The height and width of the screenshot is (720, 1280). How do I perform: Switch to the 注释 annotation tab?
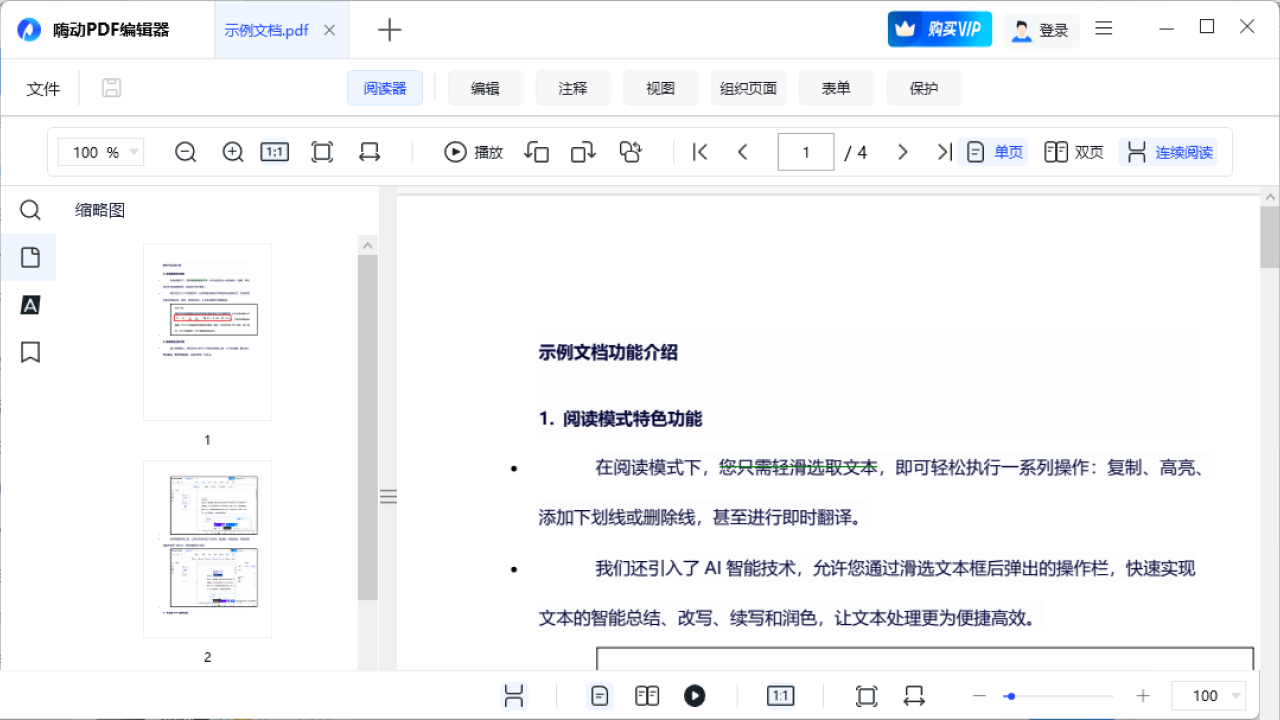click(x=573, y=88)
